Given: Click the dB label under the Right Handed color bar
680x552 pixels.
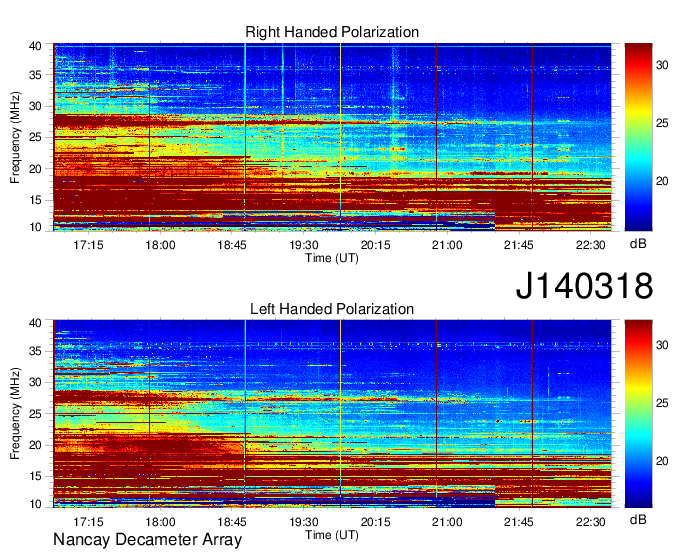Looking at the screenshot, I should pyautogui.click(x=638, y=244).
